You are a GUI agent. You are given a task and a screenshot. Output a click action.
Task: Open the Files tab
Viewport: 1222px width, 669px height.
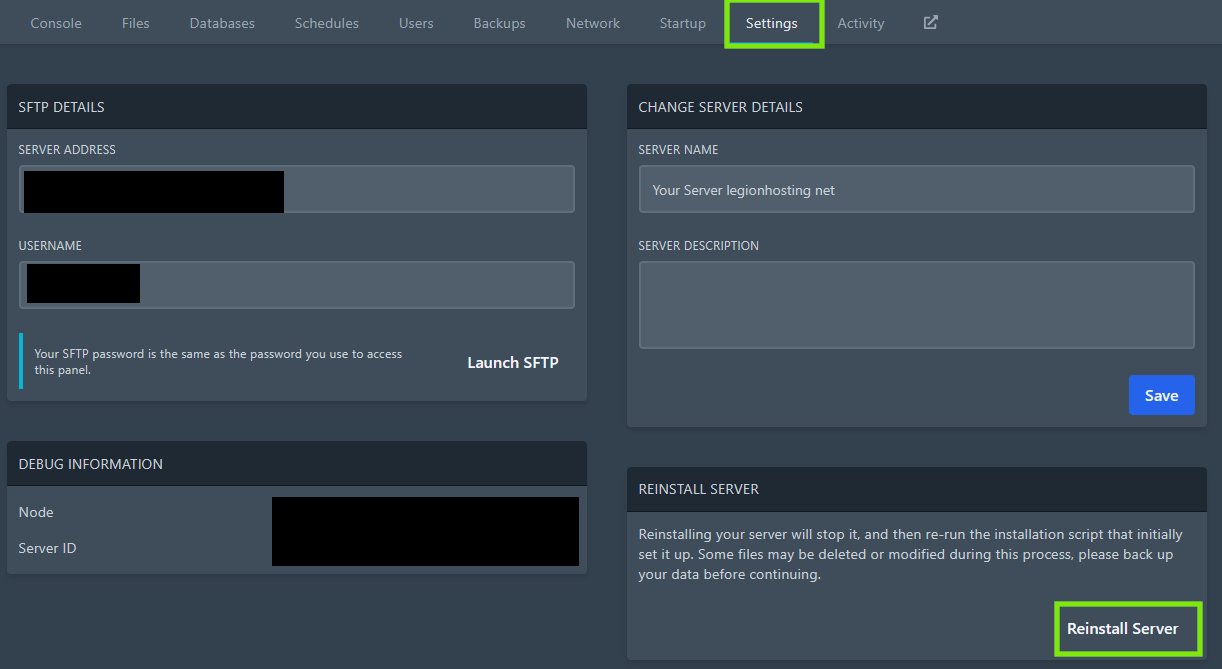tap(135, 23)
